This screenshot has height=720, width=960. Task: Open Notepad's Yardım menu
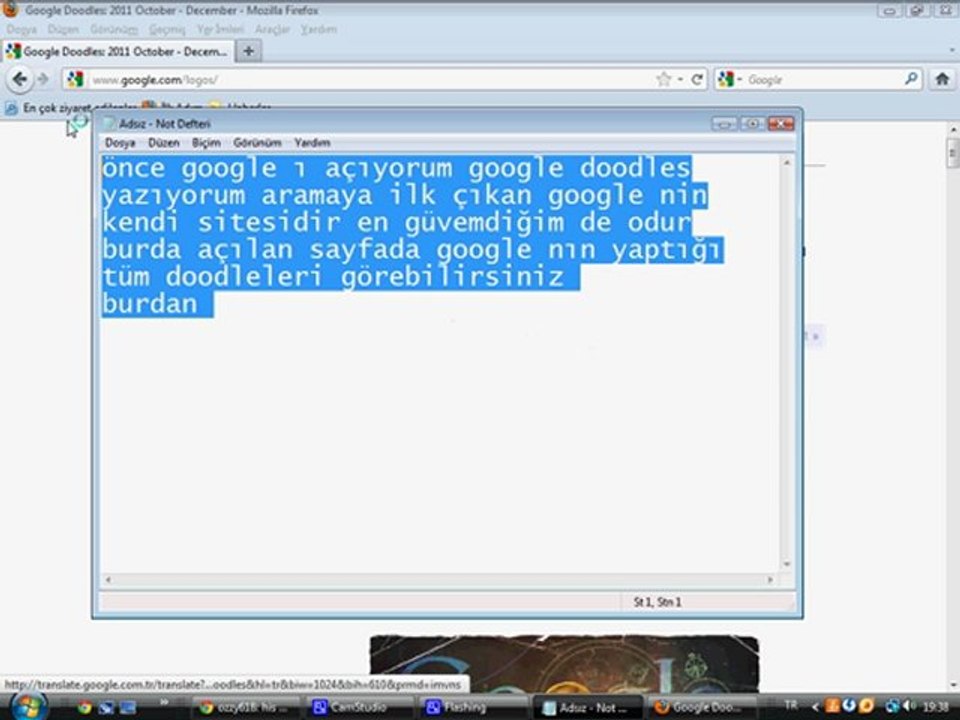pyautogui.click(x=312, y=143)
